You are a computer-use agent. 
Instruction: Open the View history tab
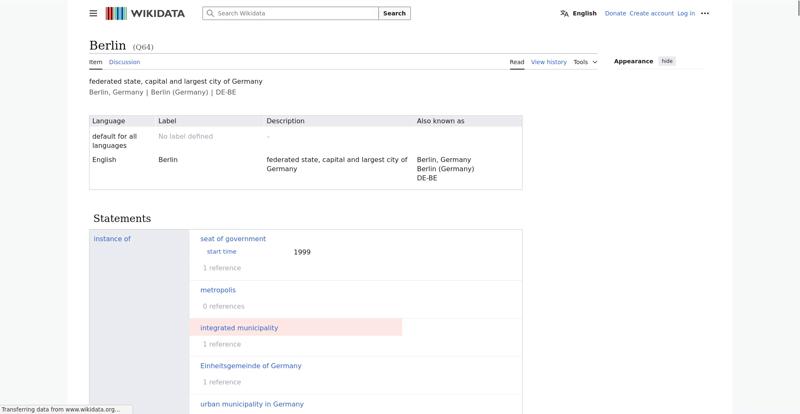[548, 62]
